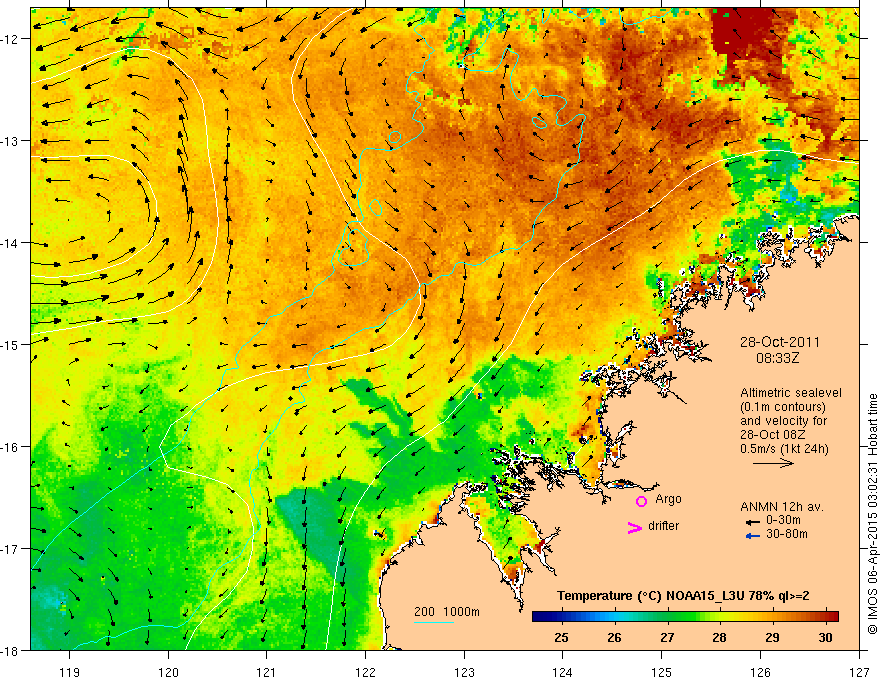Click the "200 1000m" isobath label
The image size is (880, 680).
click(x=447, y=612)
